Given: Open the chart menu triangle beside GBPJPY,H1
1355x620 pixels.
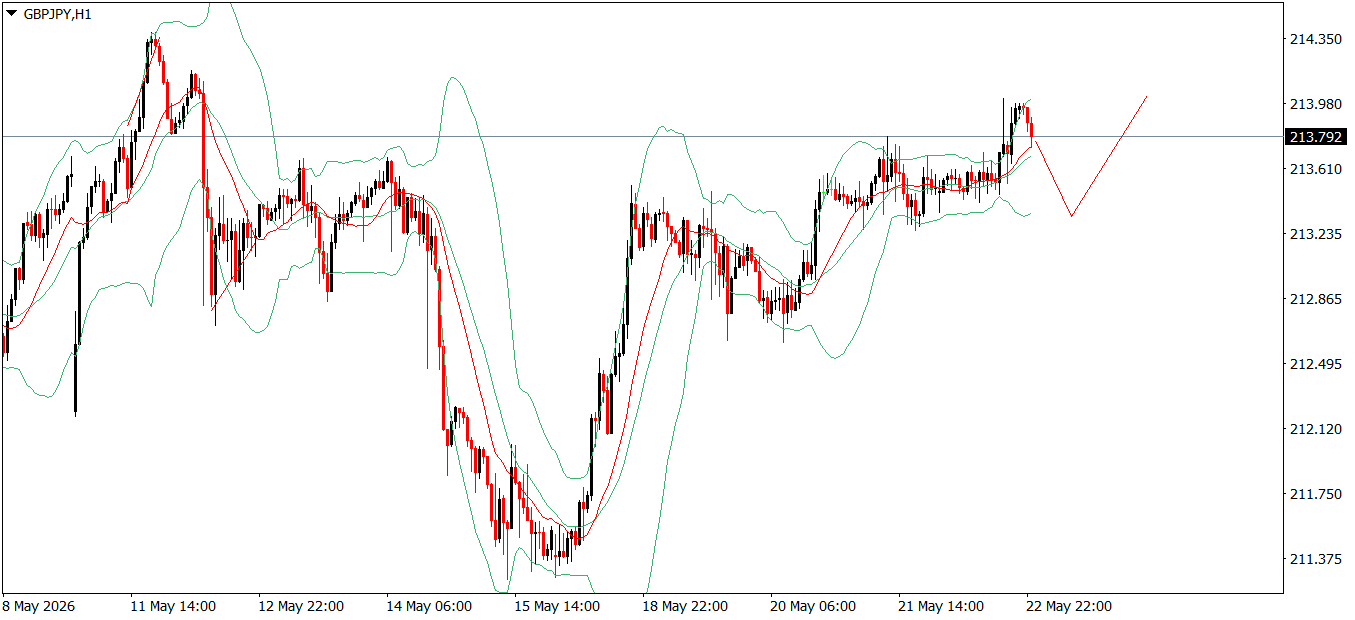Looking at the screenshot, I should click(x=12, y=15).
